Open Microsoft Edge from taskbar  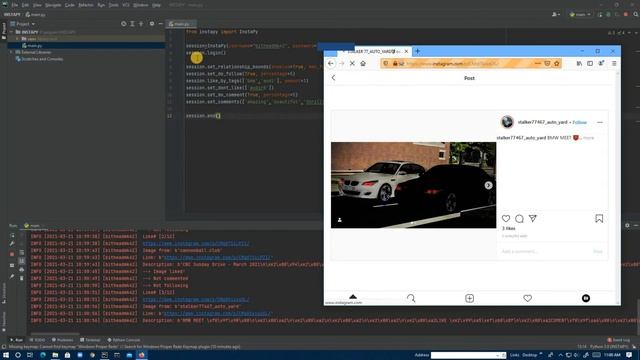click(x=42, y=355)
